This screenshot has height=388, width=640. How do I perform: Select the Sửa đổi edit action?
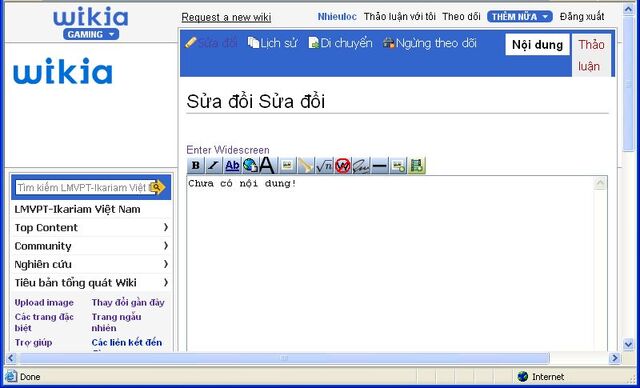pos(217,43)
